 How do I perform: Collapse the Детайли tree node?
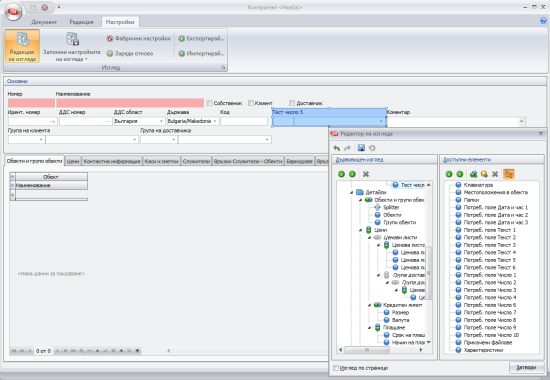point(351,193)
